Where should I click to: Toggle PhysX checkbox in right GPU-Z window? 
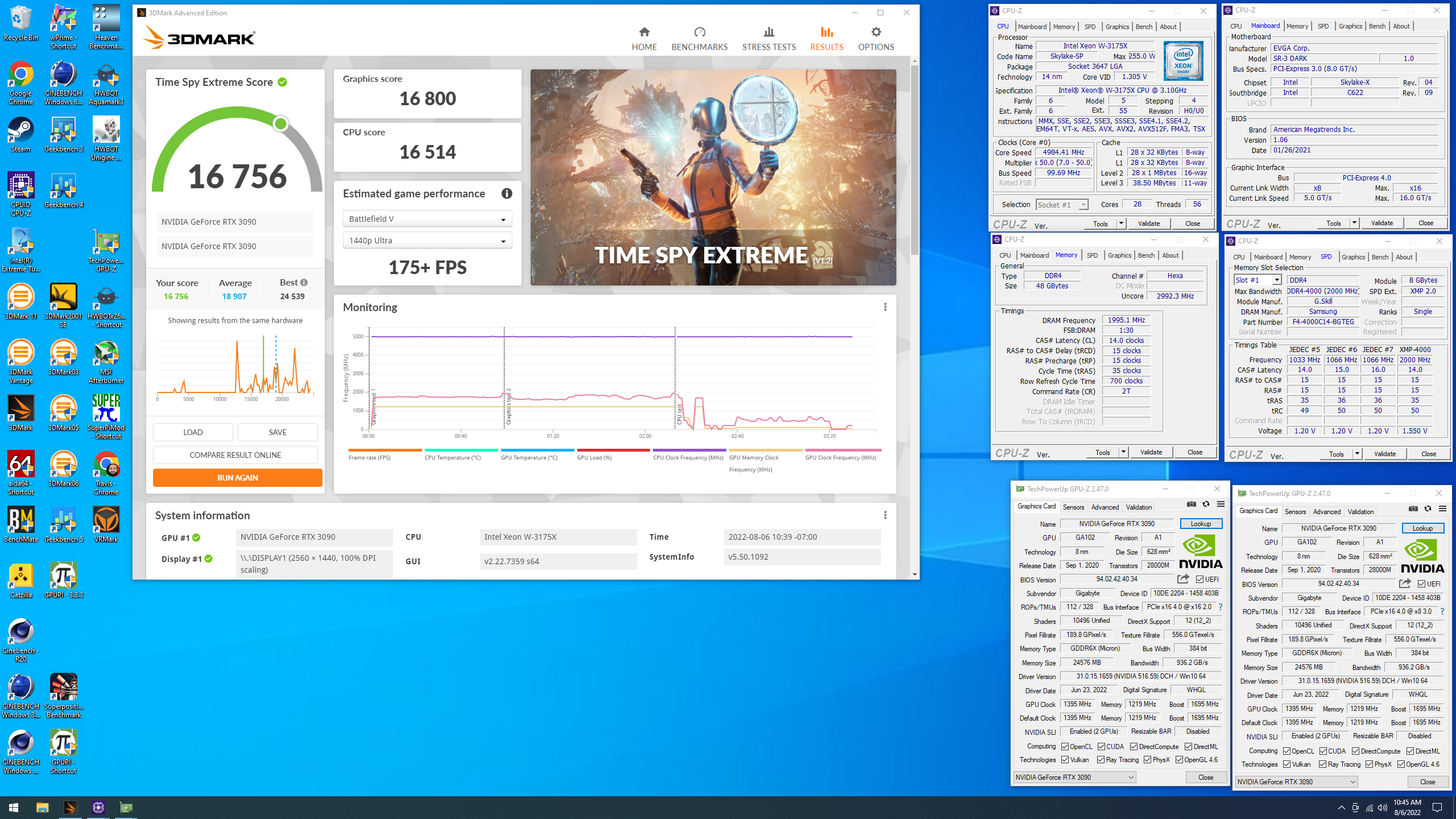pyautogui.click(x=1369, y=764)
